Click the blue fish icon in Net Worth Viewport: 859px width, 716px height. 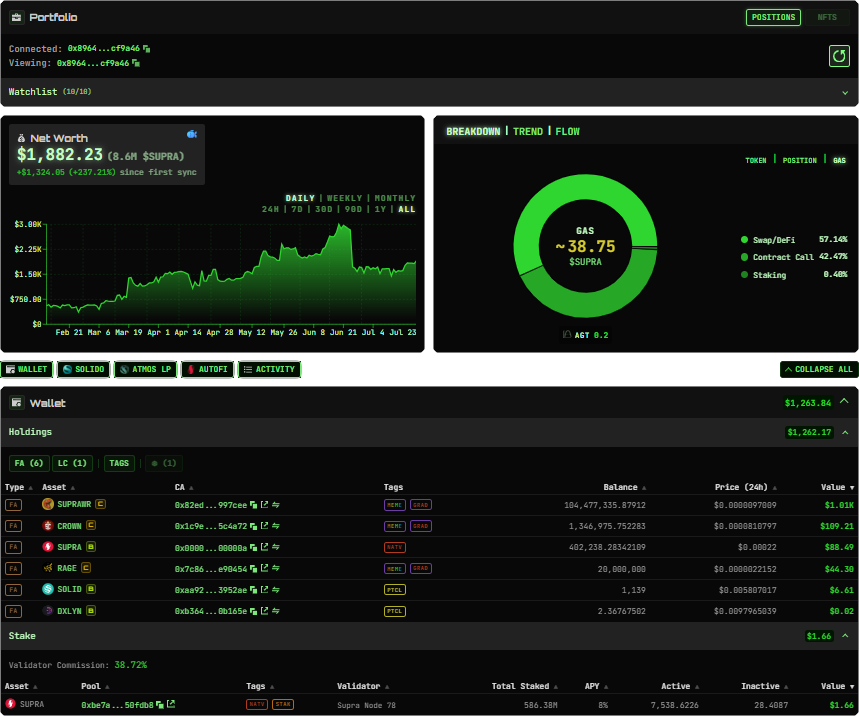tap(192, 134)
